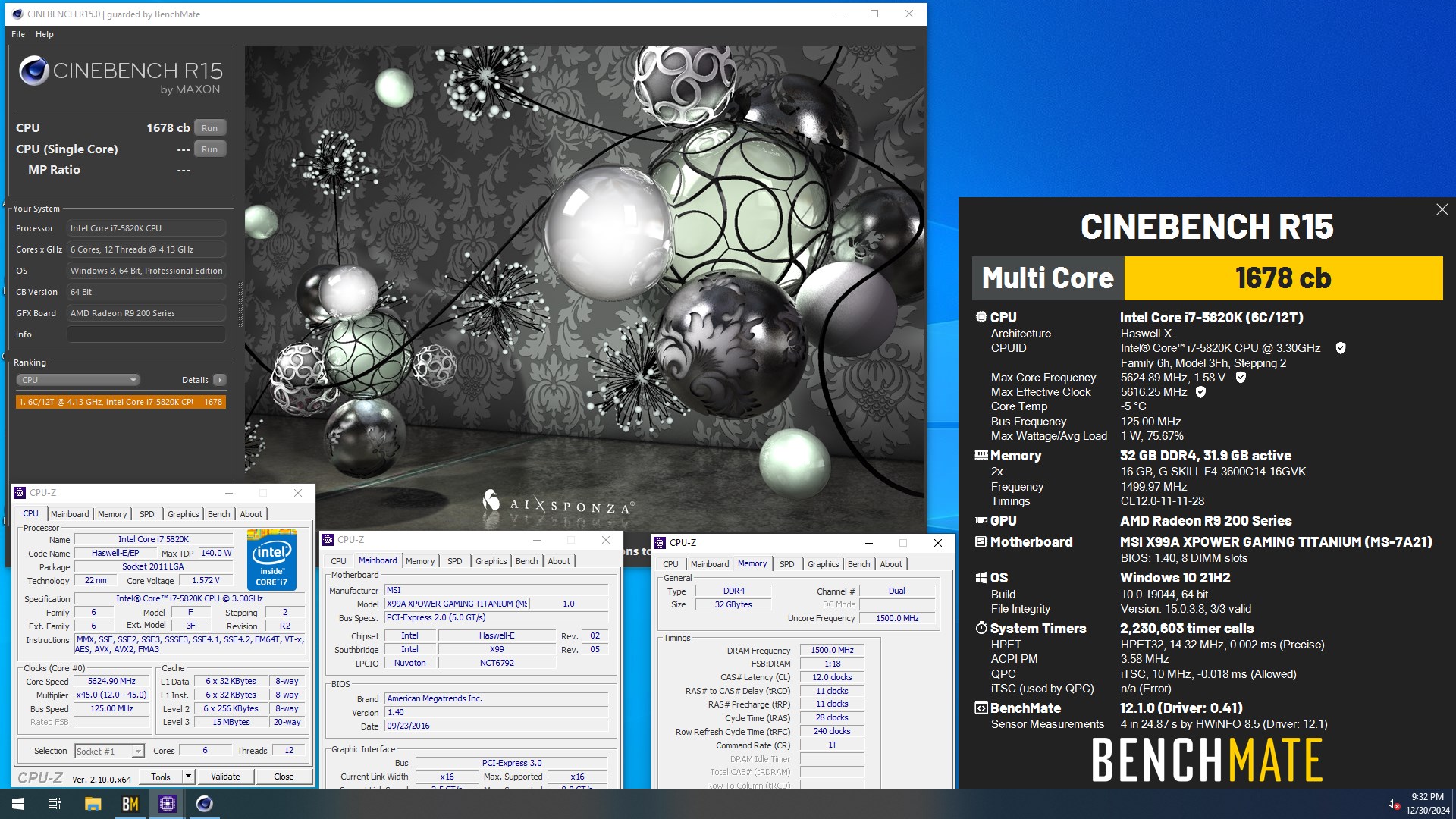The height and width of the screenshot is (819, 1456).
Task: Click the Max Core Frequency shield icon
Action: point(1241,377)
